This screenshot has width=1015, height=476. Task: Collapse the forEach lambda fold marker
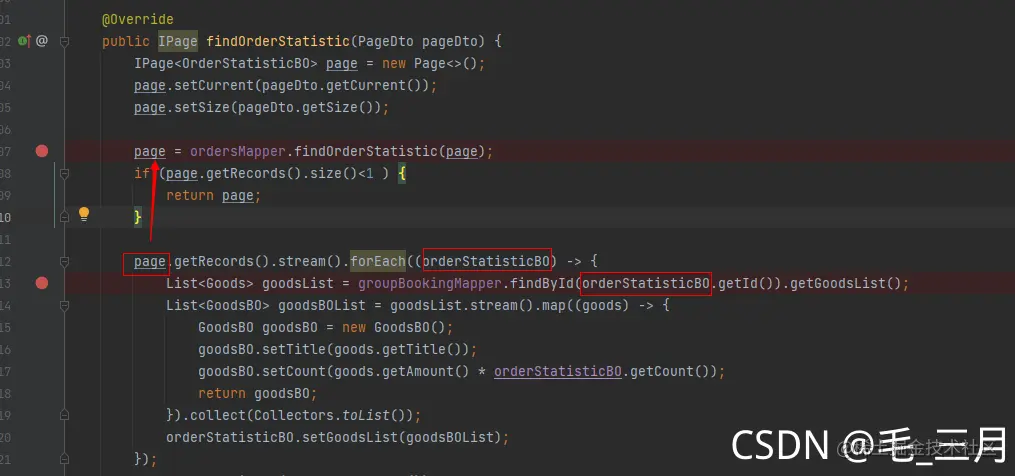[x=64, y=262]
